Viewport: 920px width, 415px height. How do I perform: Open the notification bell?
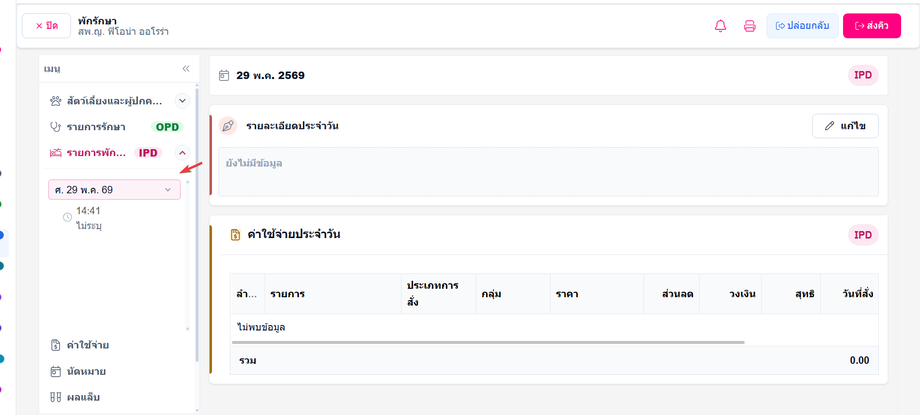[x=720, y=26]
